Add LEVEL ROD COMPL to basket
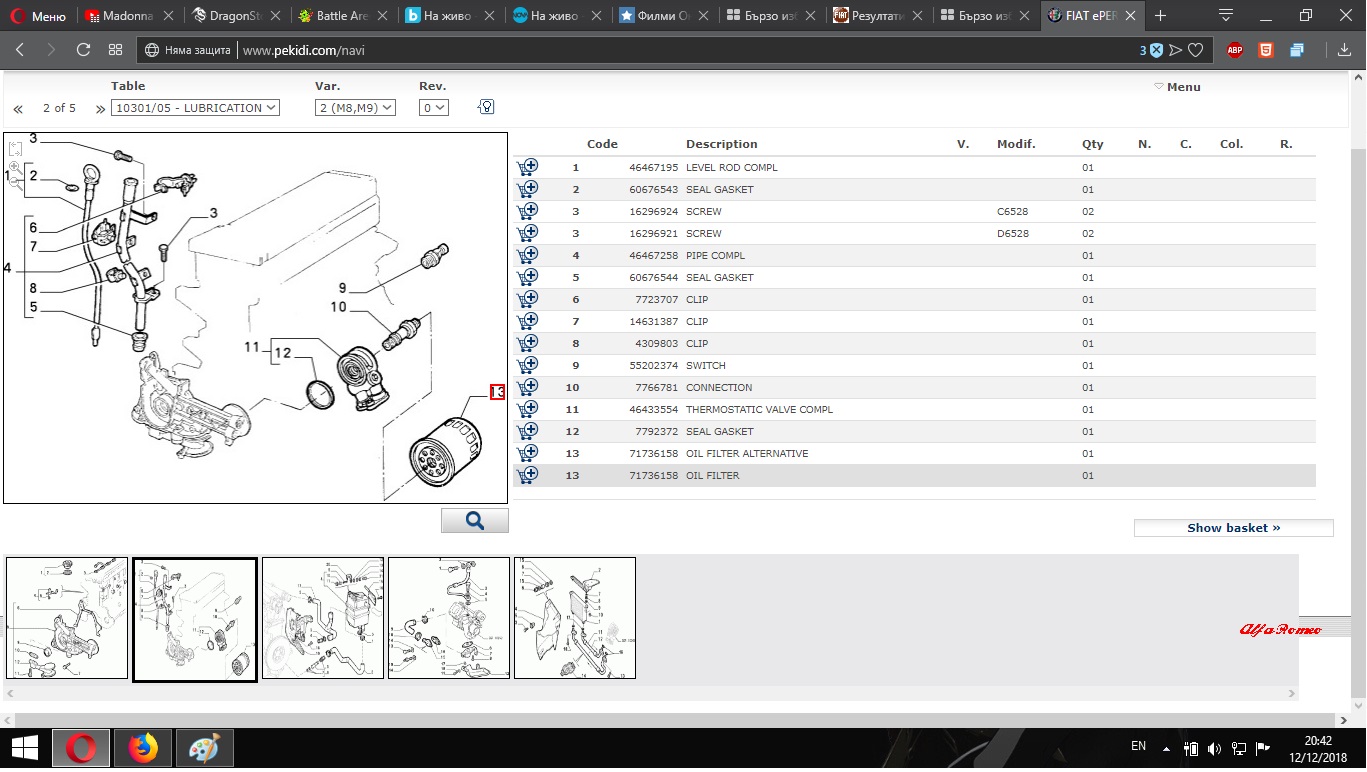This screenshot has width=1367, height=772. click(x=527, y=167)
